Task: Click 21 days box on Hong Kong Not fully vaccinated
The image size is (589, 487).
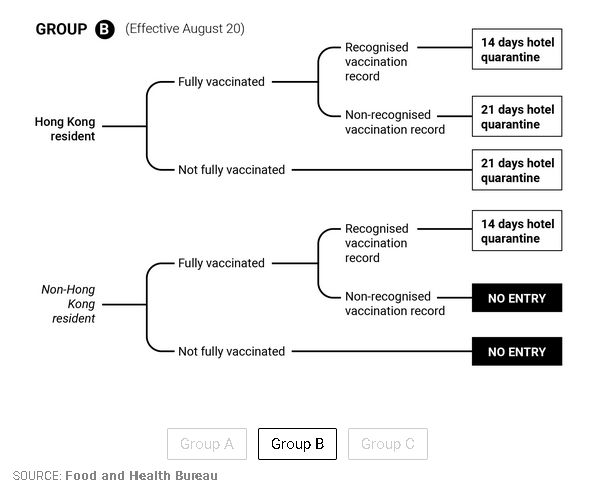Action: pos(517,170)
